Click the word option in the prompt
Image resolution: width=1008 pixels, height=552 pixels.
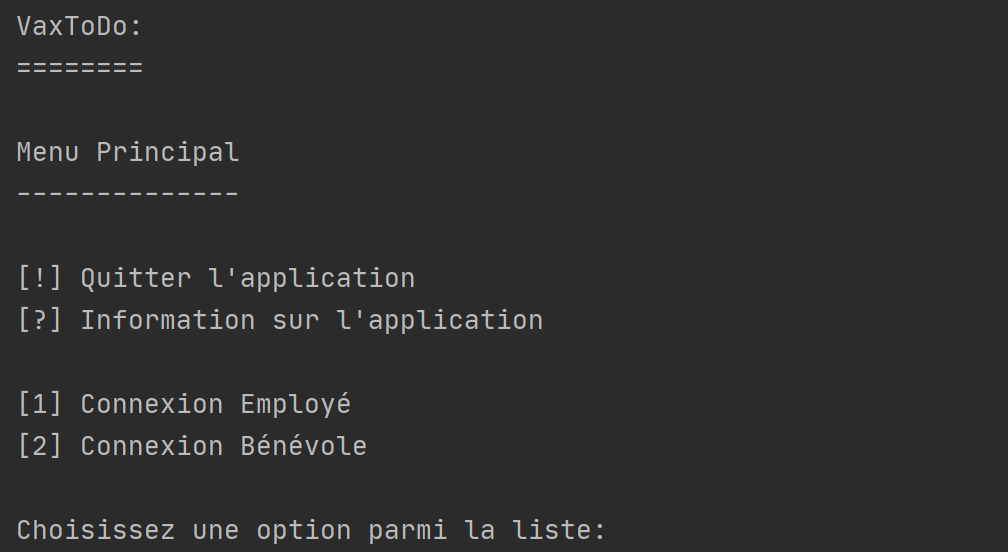pos(303,531)
